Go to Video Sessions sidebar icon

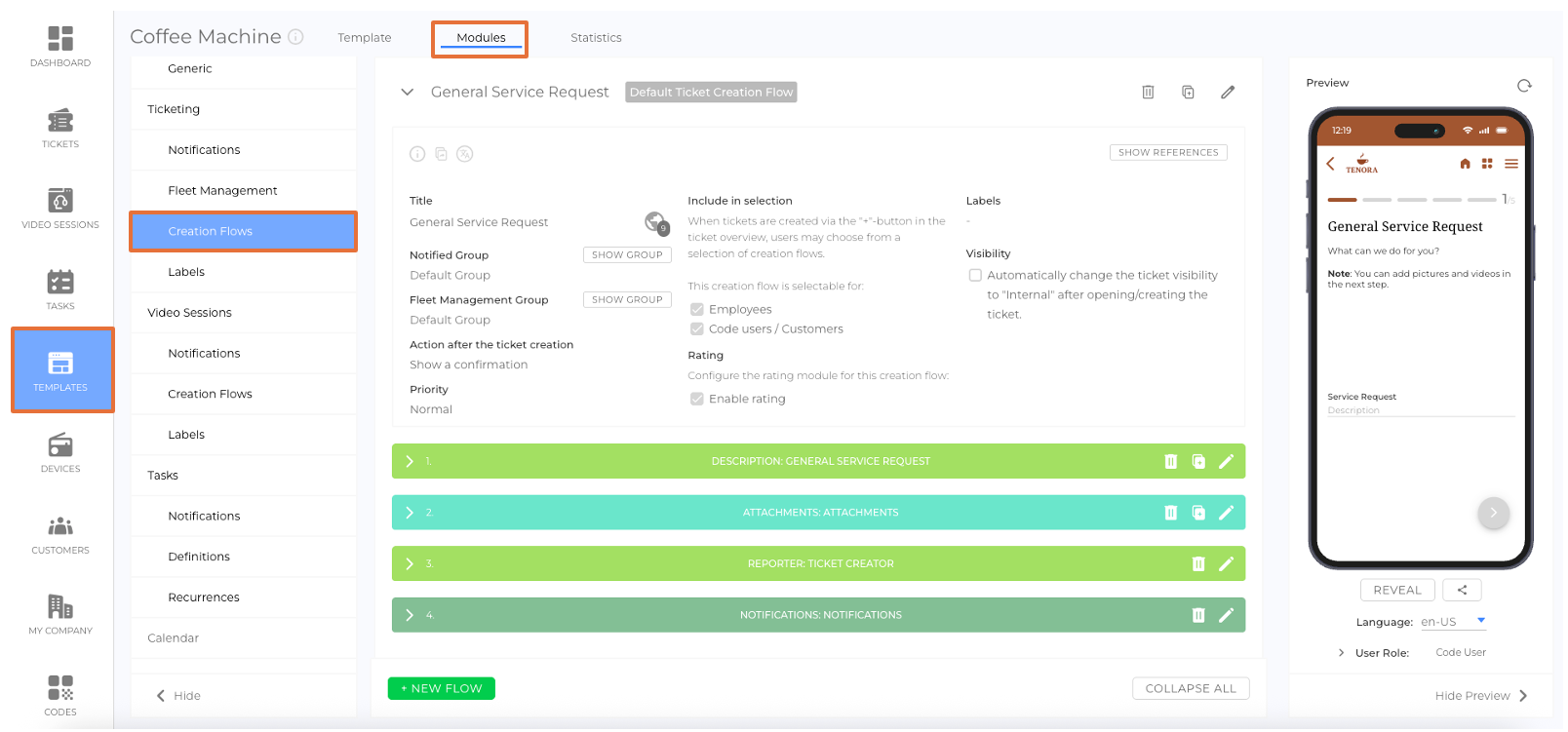(60, 208)
